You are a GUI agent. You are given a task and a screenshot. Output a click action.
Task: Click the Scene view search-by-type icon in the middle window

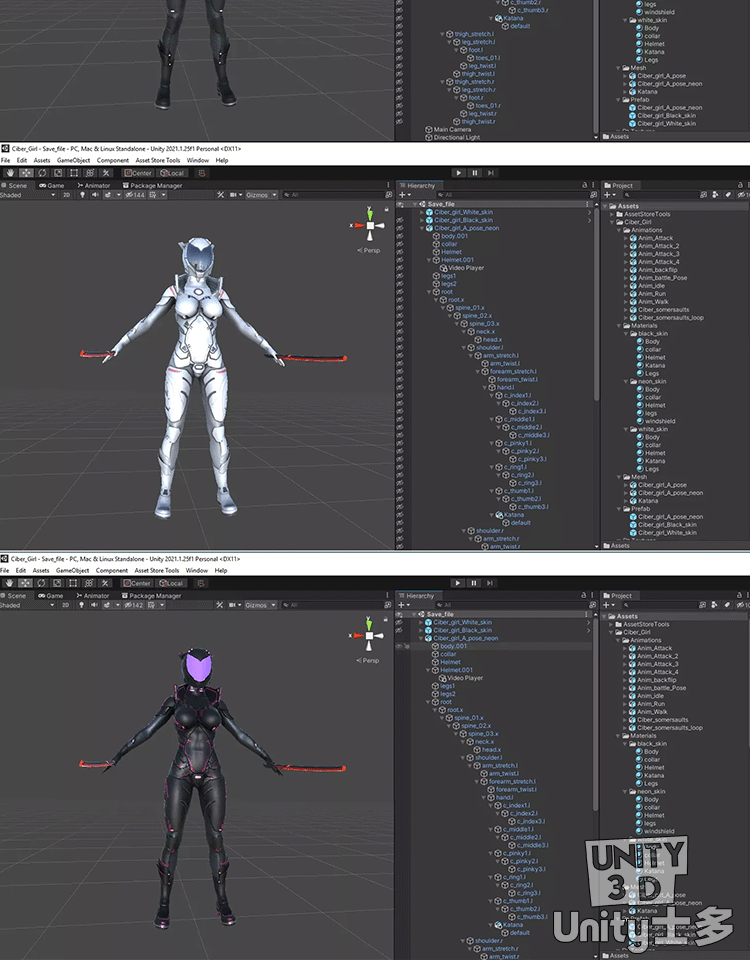click(x=388, y=195)
